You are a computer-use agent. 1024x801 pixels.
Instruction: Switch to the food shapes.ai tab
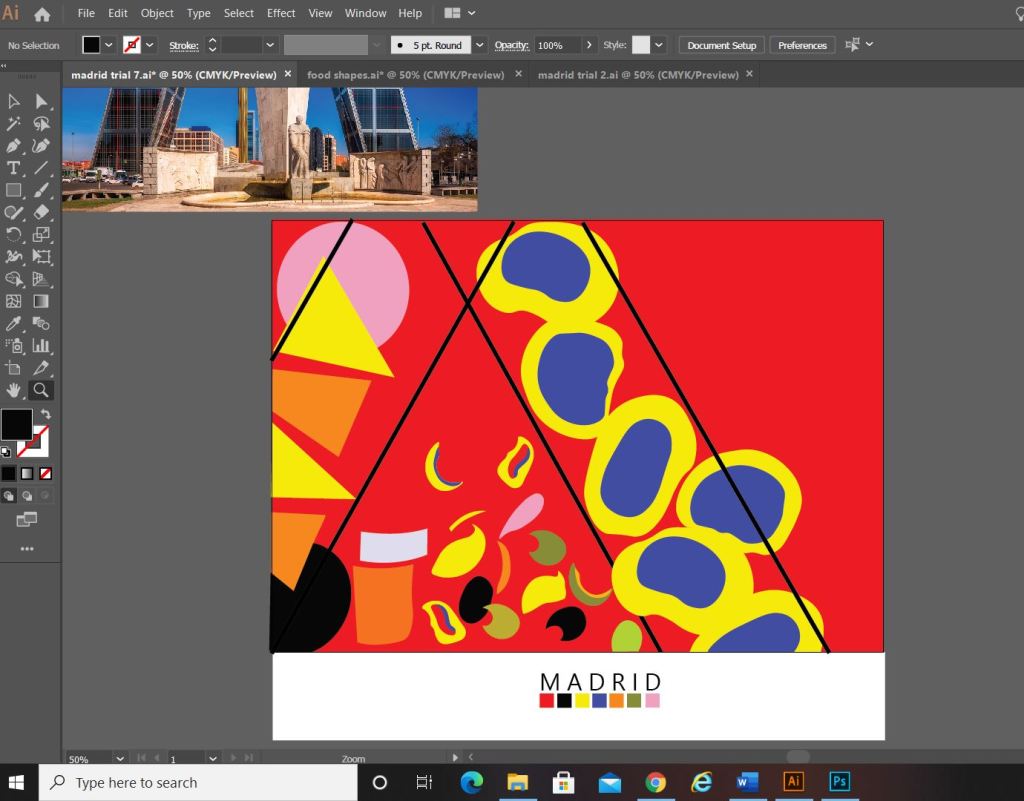pyautogui.click(x=405, y=75)
